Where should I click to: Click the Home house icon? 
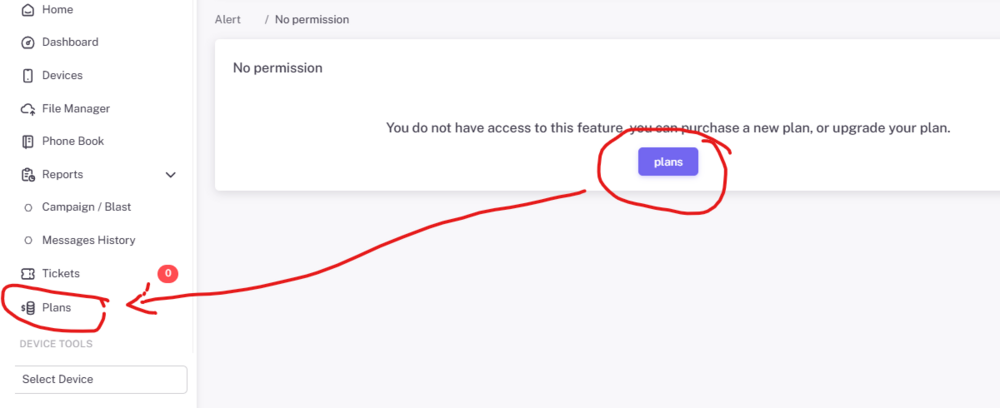pyautogui.click(x=28, y=10)
